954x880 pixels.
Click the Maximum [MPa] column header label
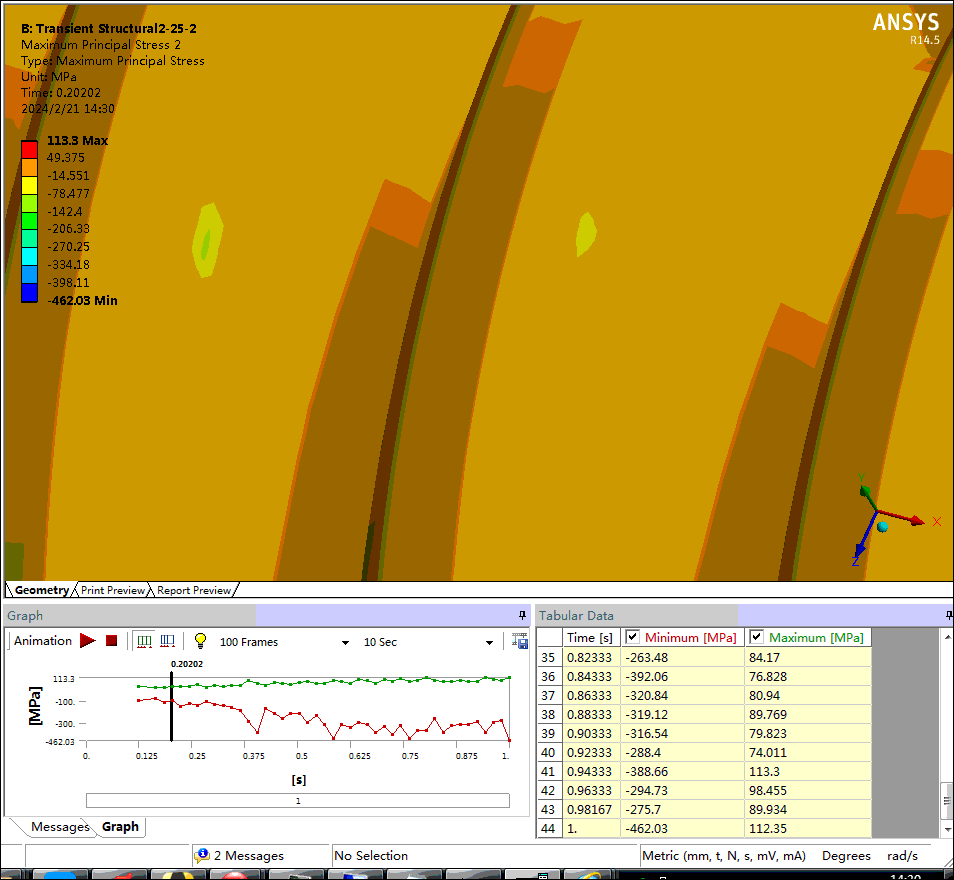816,637
